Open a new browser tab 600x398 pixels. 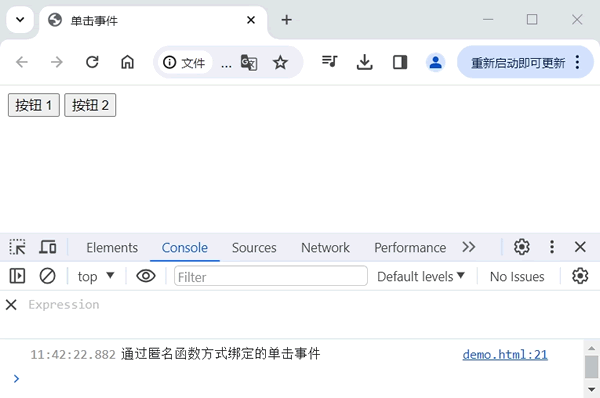pos(287,20)
